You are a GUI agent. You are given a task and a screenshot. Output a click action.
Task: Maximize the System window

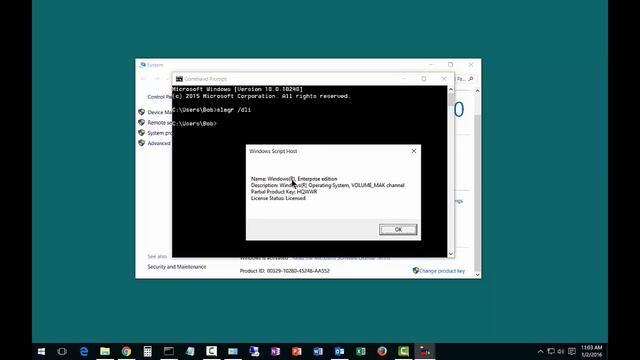pos(450,64)
